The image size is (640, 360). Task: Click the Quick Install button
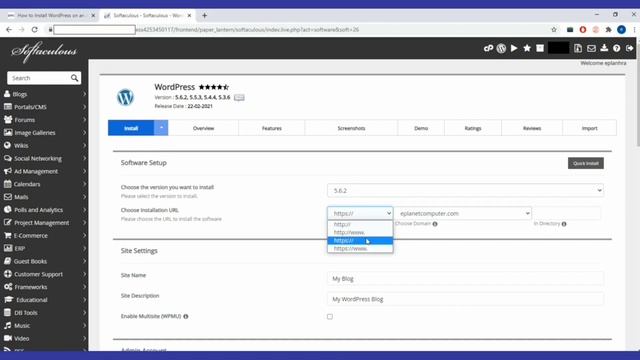pos(586,163)
